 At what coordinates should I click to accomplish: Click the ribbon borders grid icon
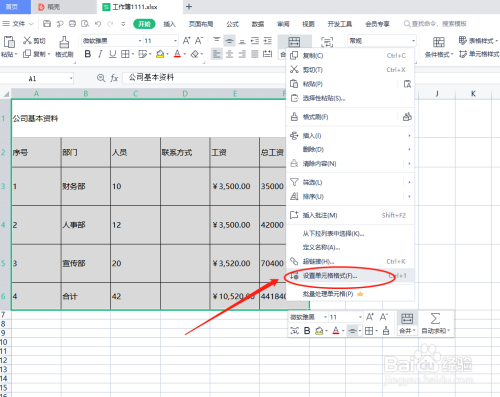point(125,54)
